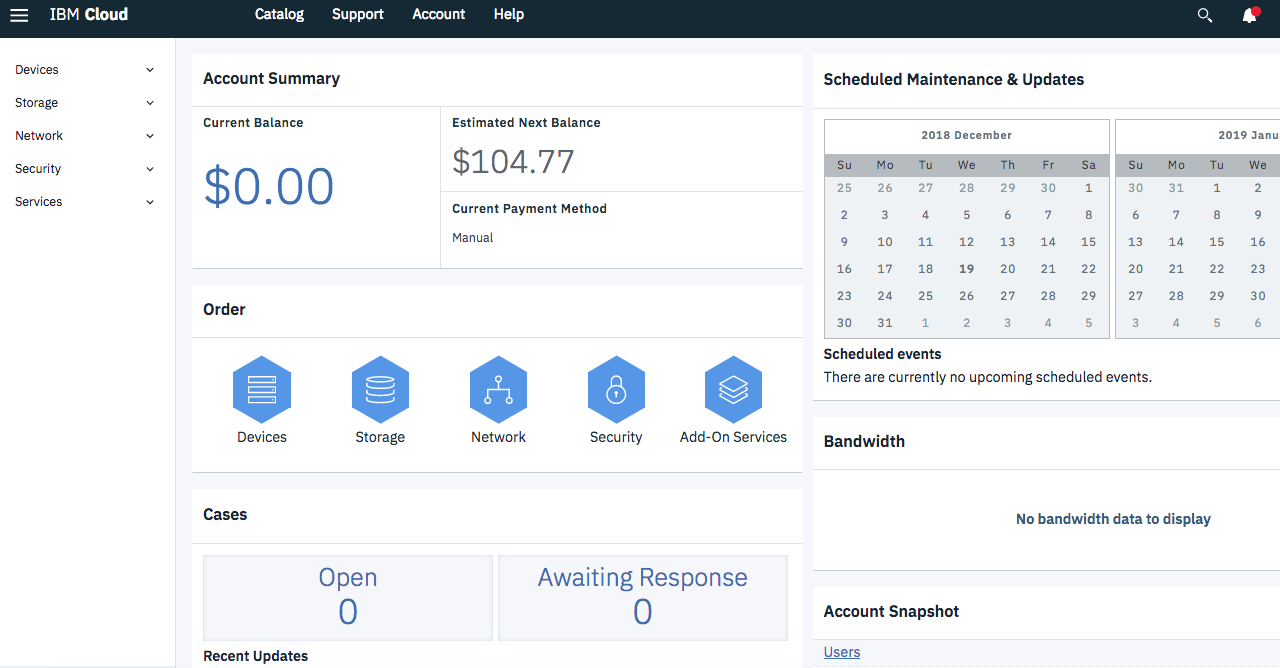Click the Users link under Account Snapshot
The height and width of the screenshot is (668, 1280).
click(x=841, y=652)
